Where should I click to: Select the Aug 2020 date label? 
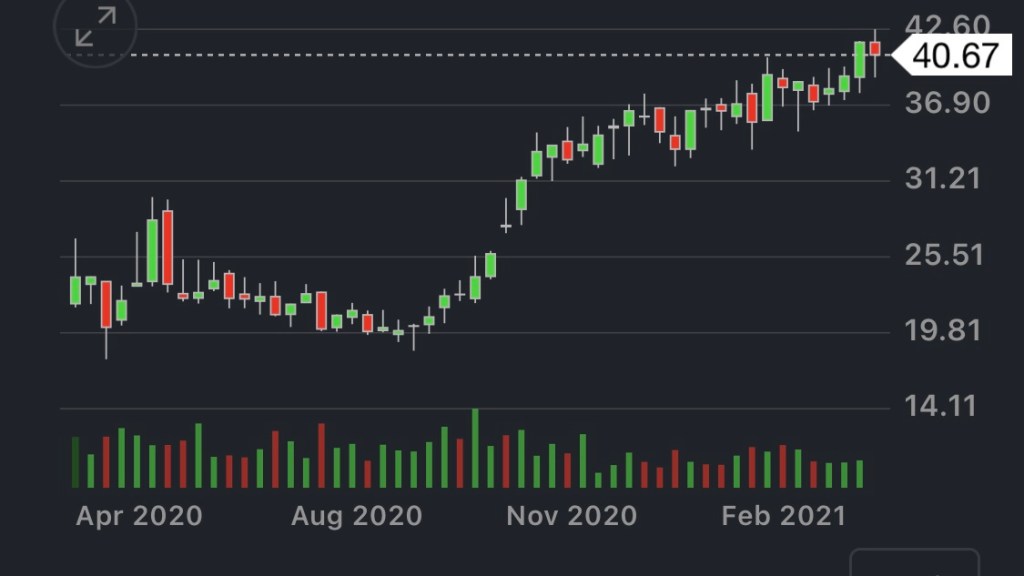tap(356, 516)
